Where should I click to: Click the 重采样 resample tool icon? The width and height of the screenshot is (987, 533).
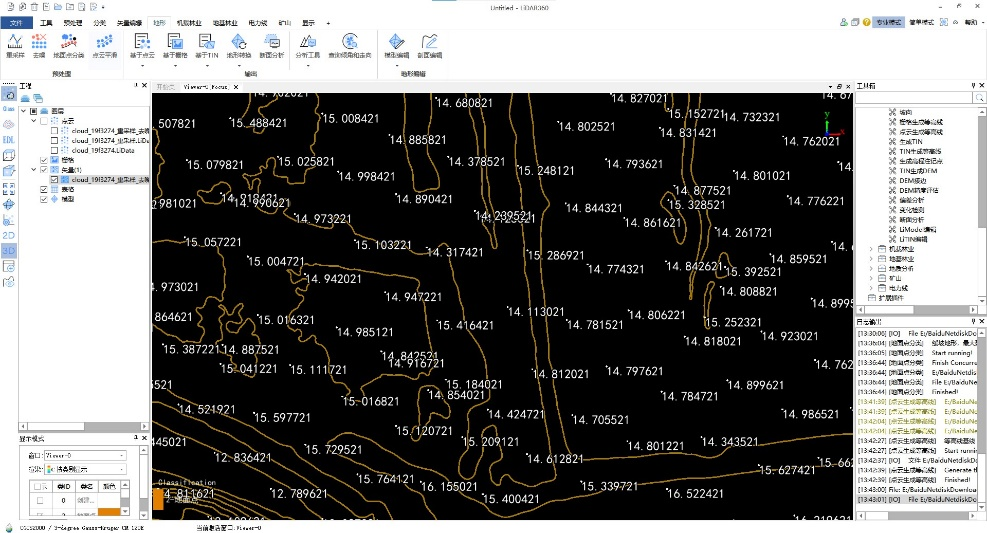[14, 42]
